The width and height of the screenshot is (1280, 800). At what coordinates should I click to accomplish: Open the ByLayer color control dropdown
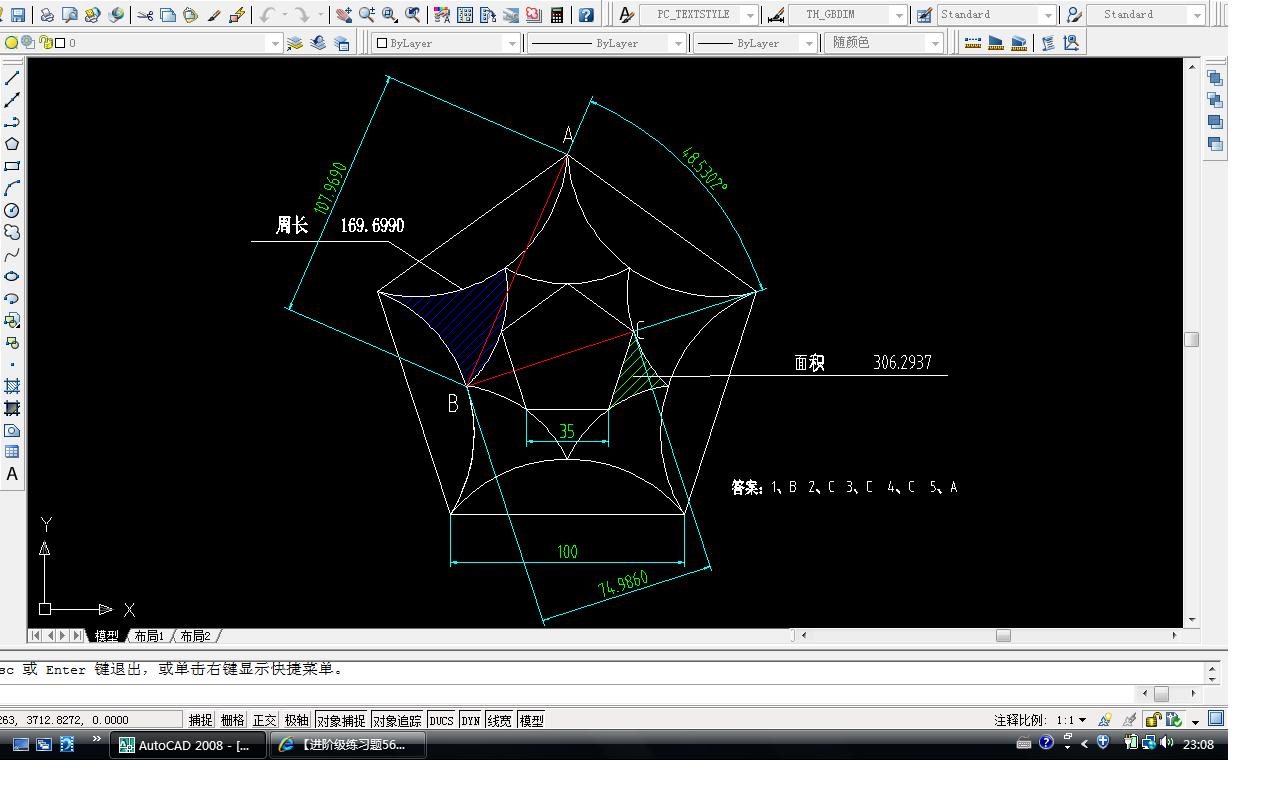[x=512, y=43]
